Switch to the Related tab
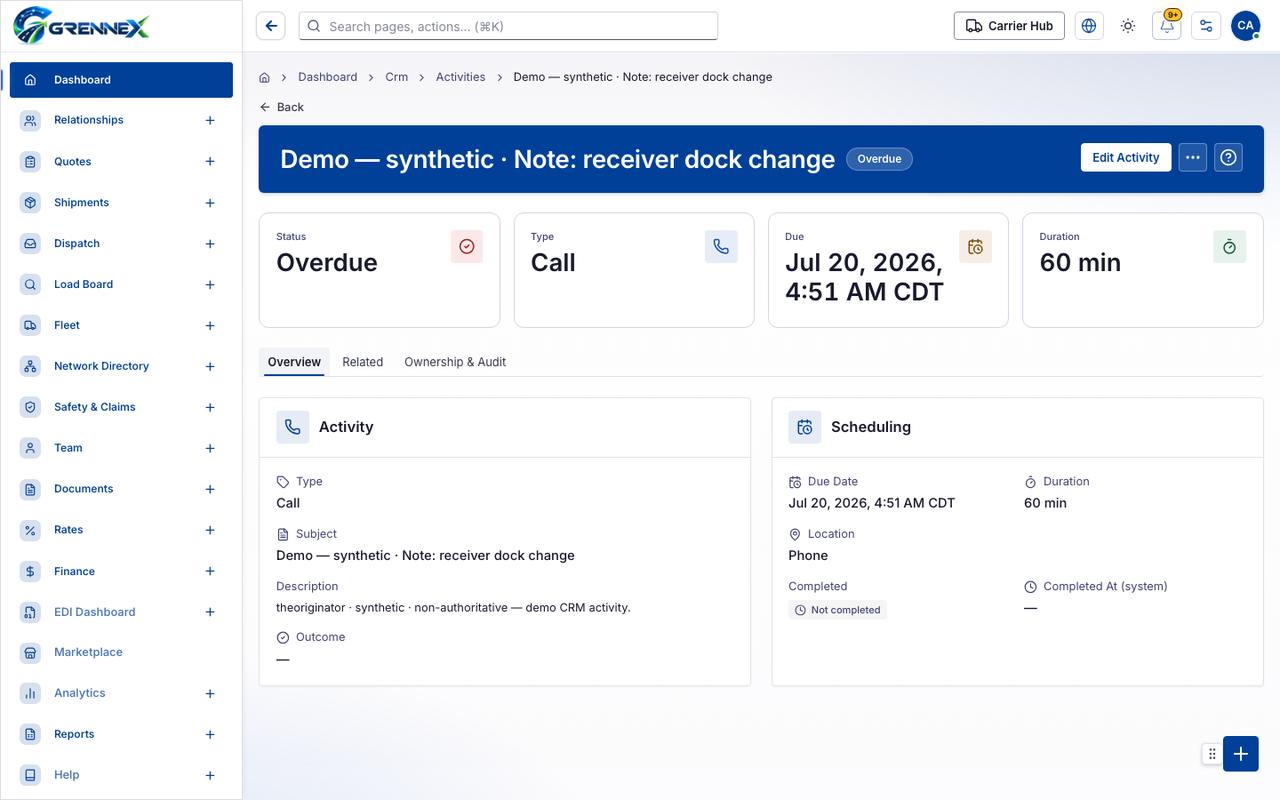Viewport: 1280px width, 800px height. (362, 362)
